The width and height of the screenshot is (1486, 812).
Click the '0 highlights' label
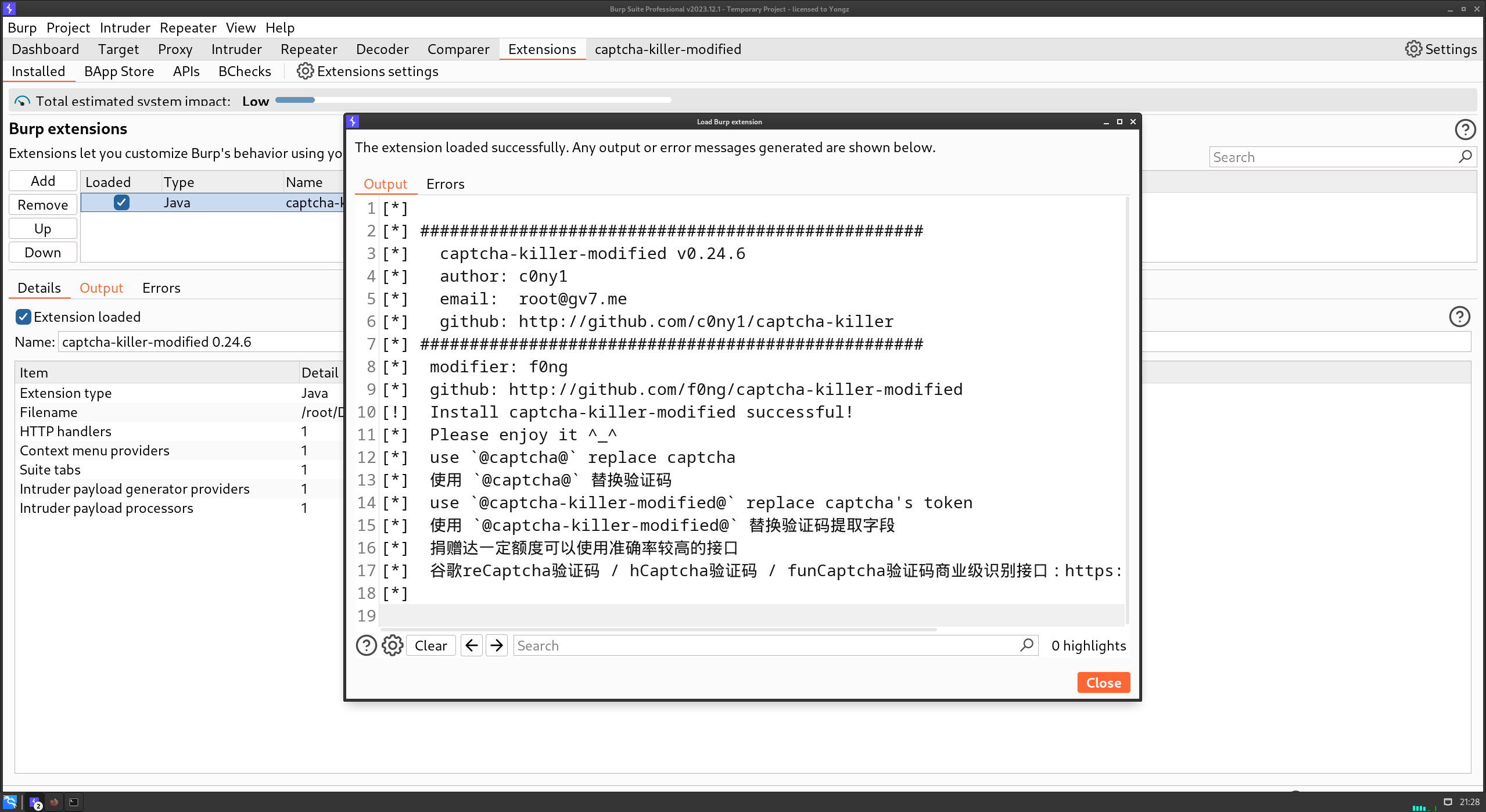[1088, 645]
